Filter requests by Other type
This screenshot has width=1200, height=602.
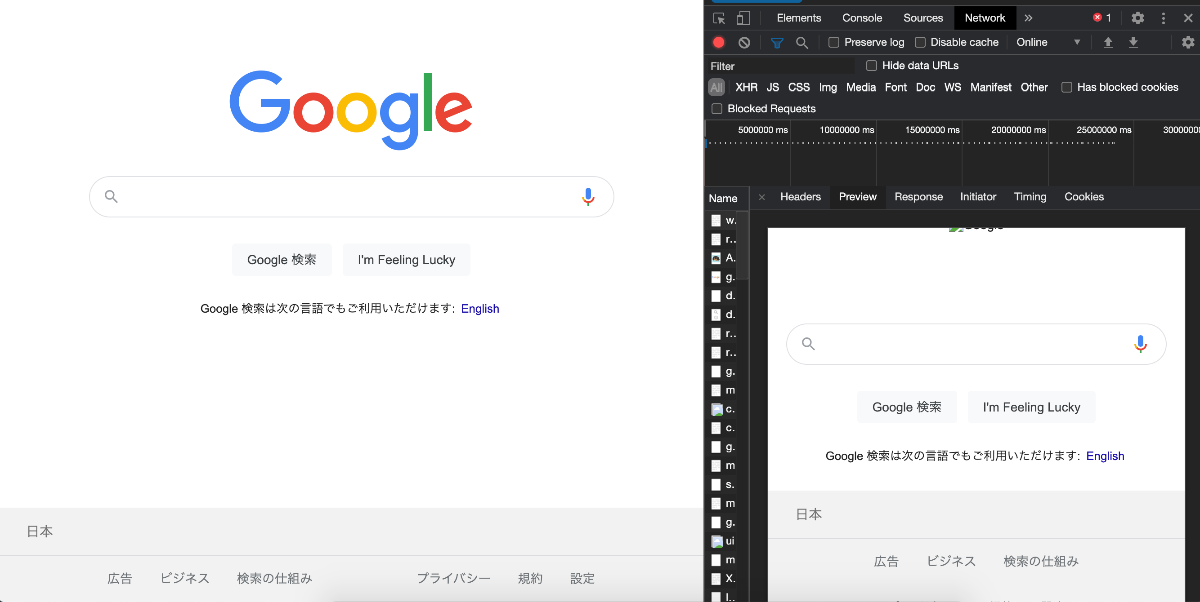(1034, 87)
